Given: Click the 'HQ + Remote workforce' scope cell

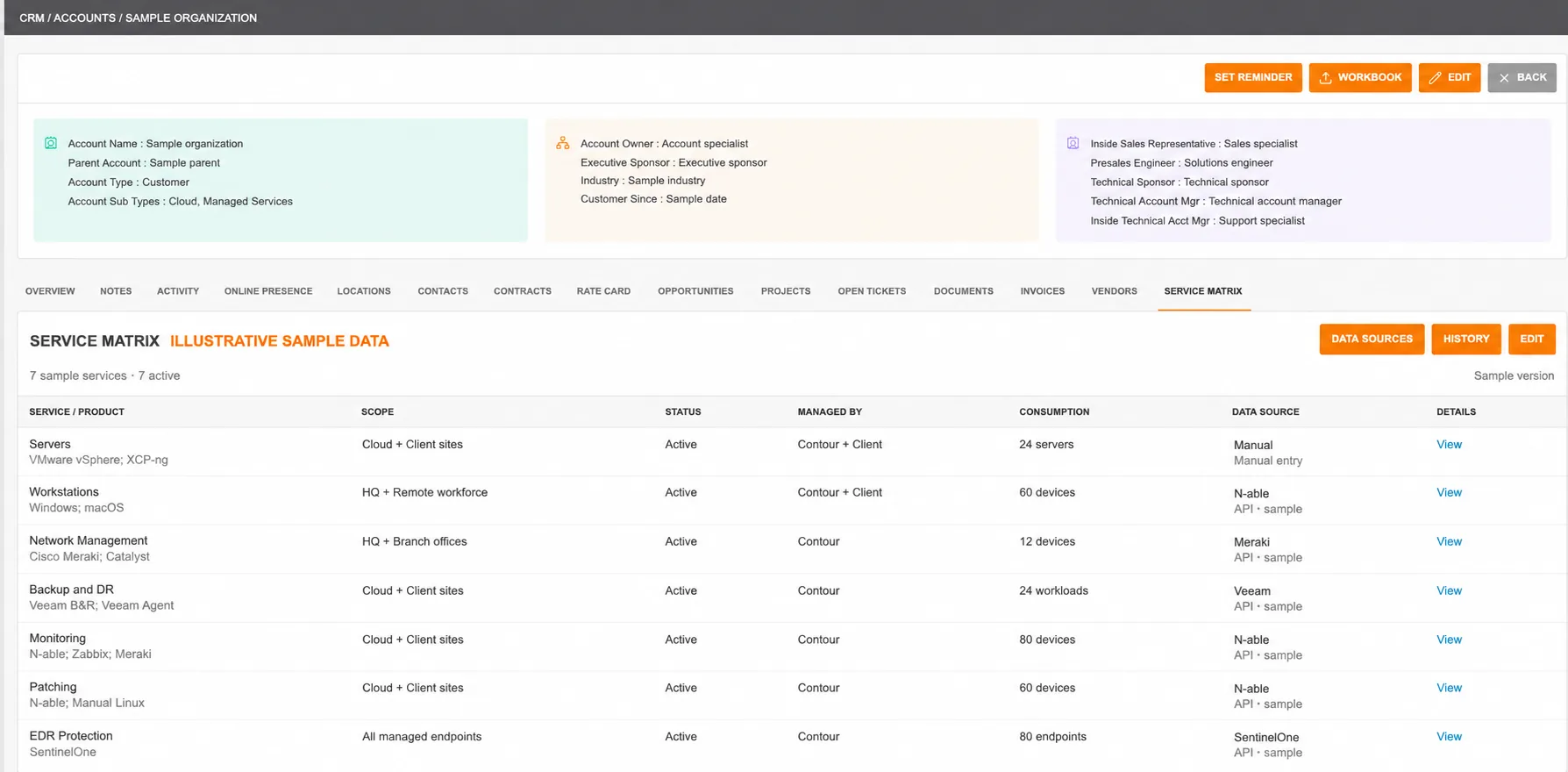Looking at the screenshot, I should (424, 493).
